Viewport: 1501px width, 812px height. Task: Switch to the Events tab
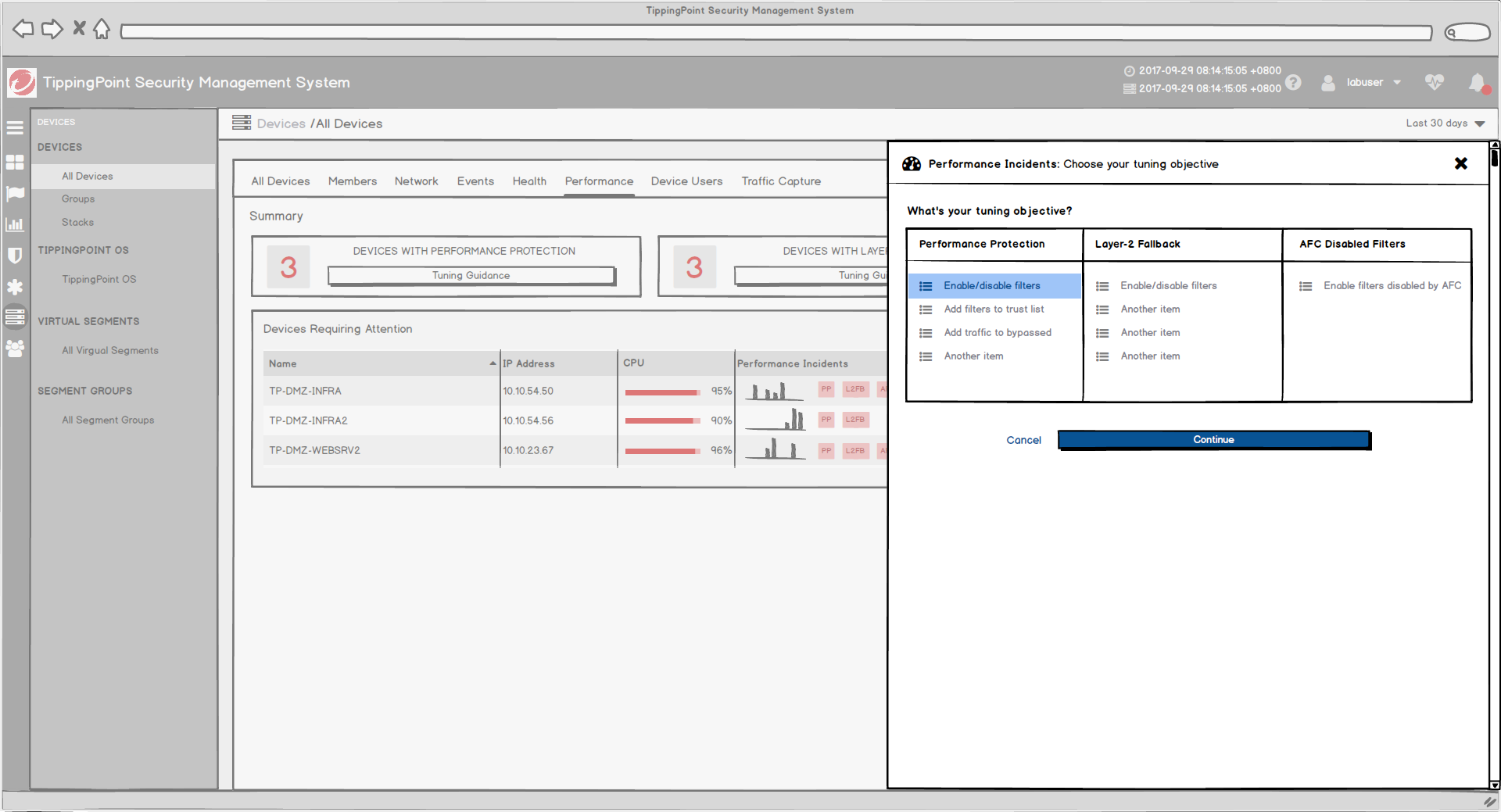pos(475,181)
